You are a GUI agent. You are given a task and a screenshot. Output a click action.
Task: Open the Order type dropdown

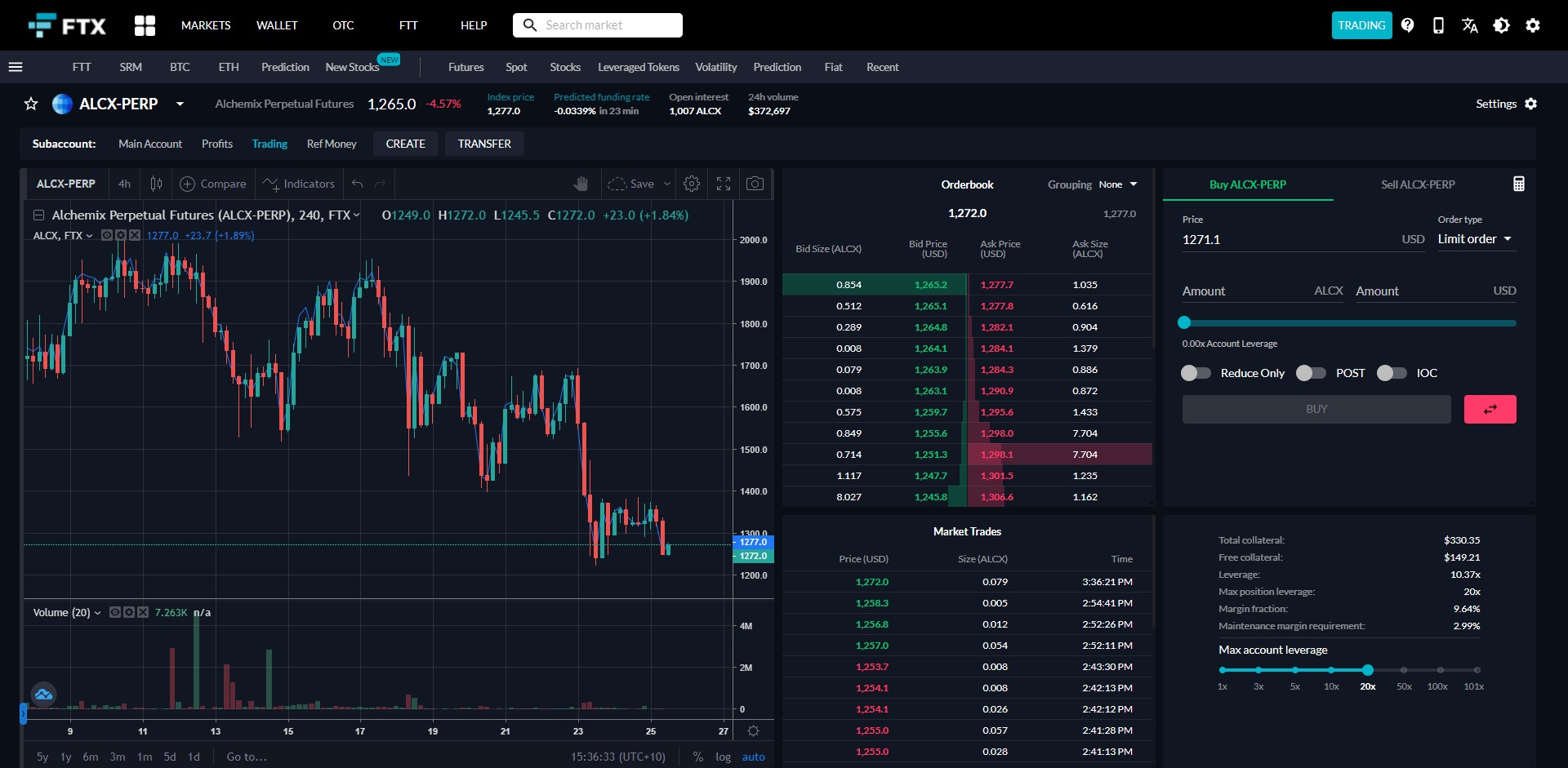coord(1475,239)
